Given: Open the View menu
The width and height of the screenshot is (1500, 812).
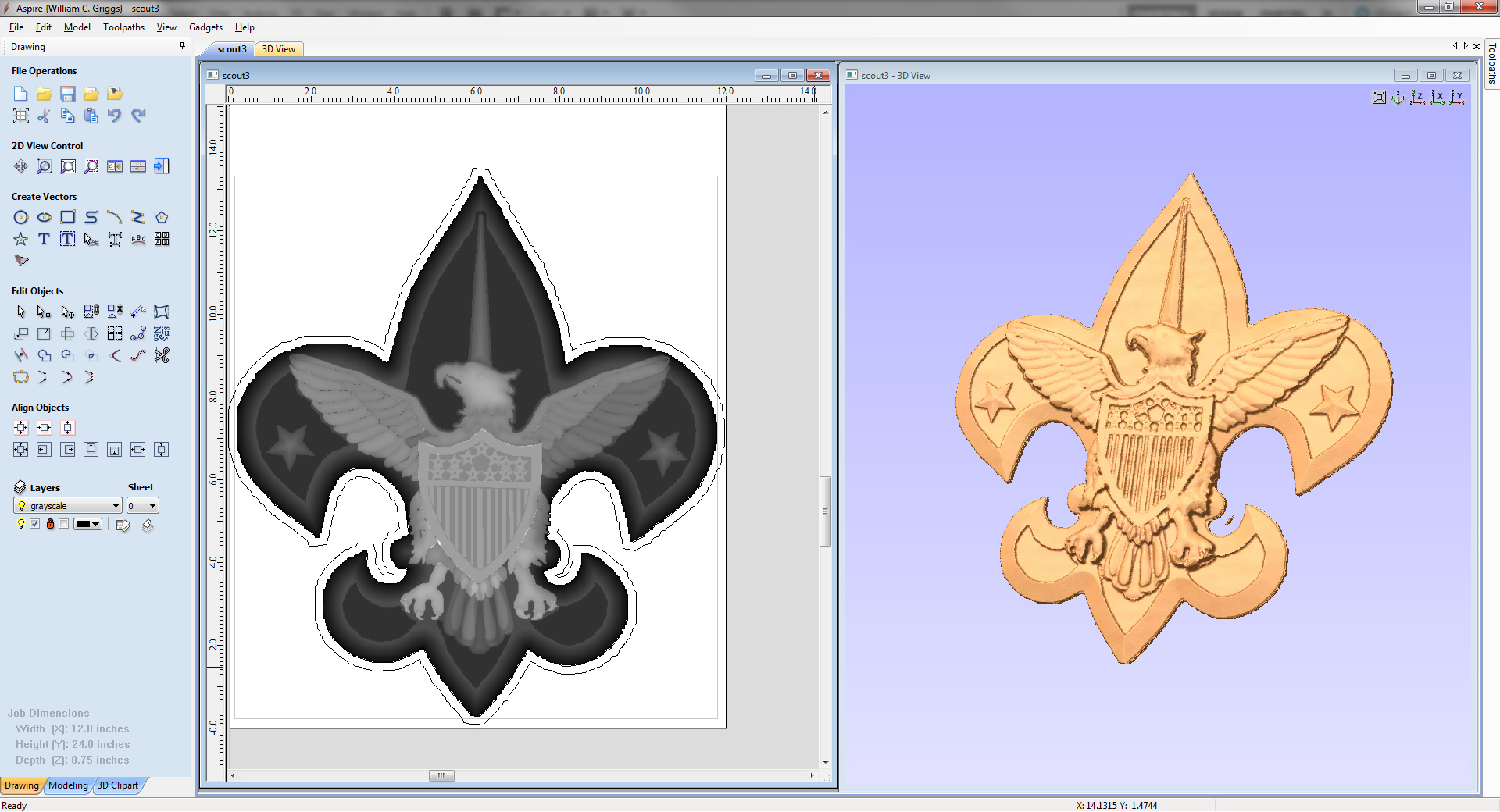Looking at the screenshot, I should pos(166,27).
